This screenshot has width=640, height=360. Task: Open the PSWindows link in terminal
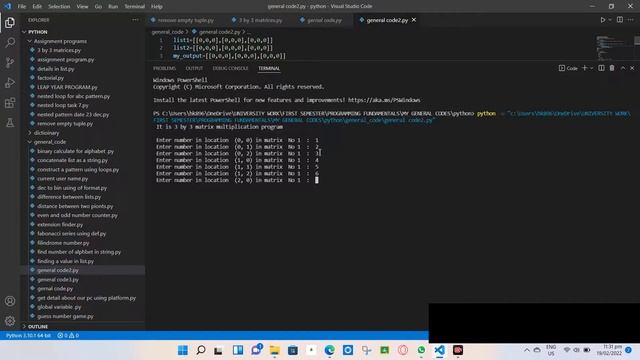pos(384,100)
